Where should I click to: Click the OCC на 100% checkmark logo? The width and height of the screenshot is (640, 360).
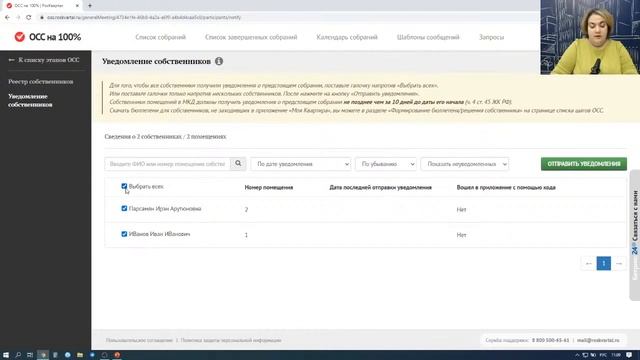click(20, 37)
